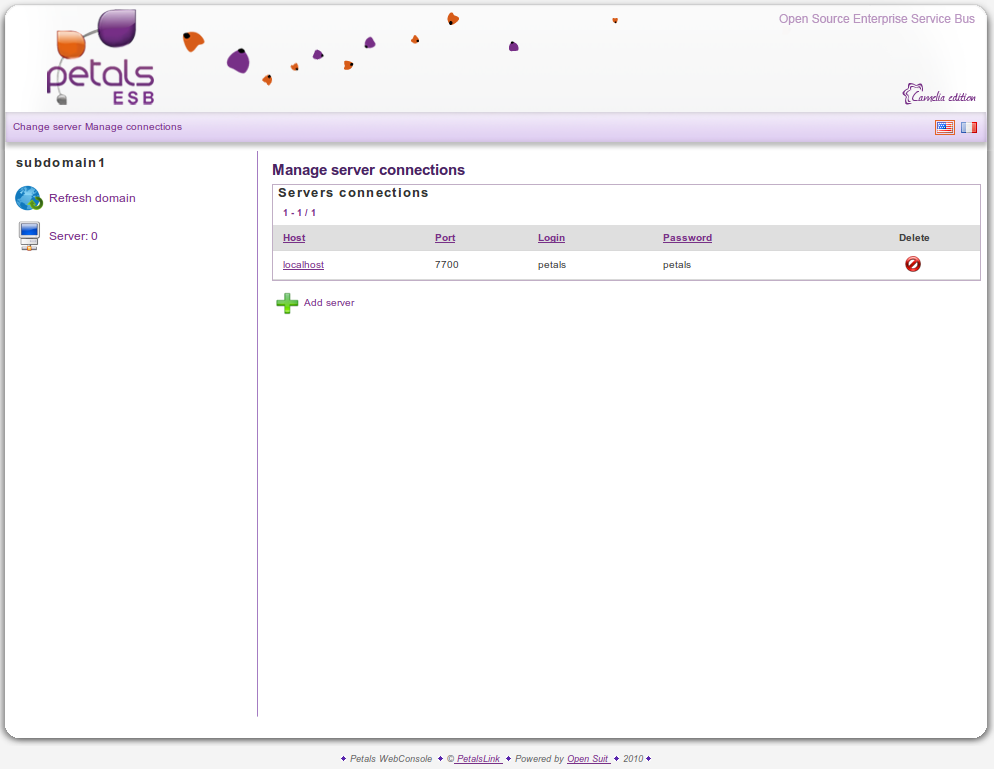Open the Change server menu item

coord(47,127)
